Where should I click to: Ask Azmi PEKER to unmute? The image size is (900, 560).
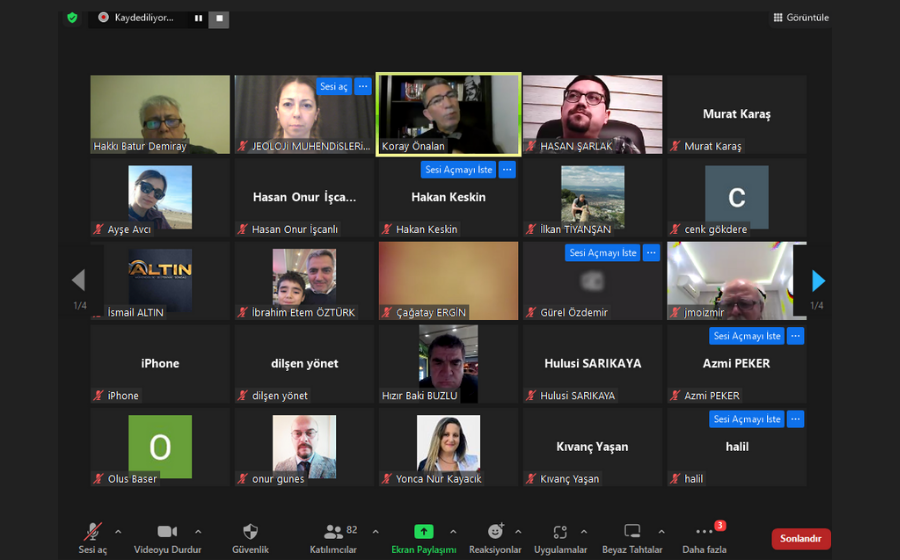click(747, 336)
